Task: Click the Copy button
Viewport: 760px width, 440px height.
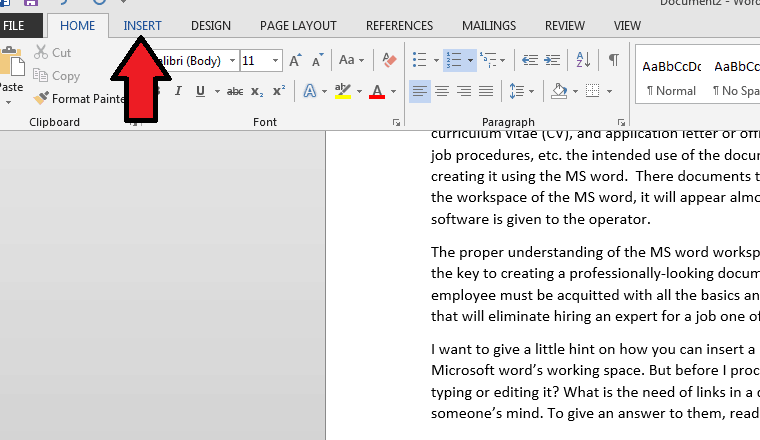Action: pyautogui.click(x=56, y=75)
